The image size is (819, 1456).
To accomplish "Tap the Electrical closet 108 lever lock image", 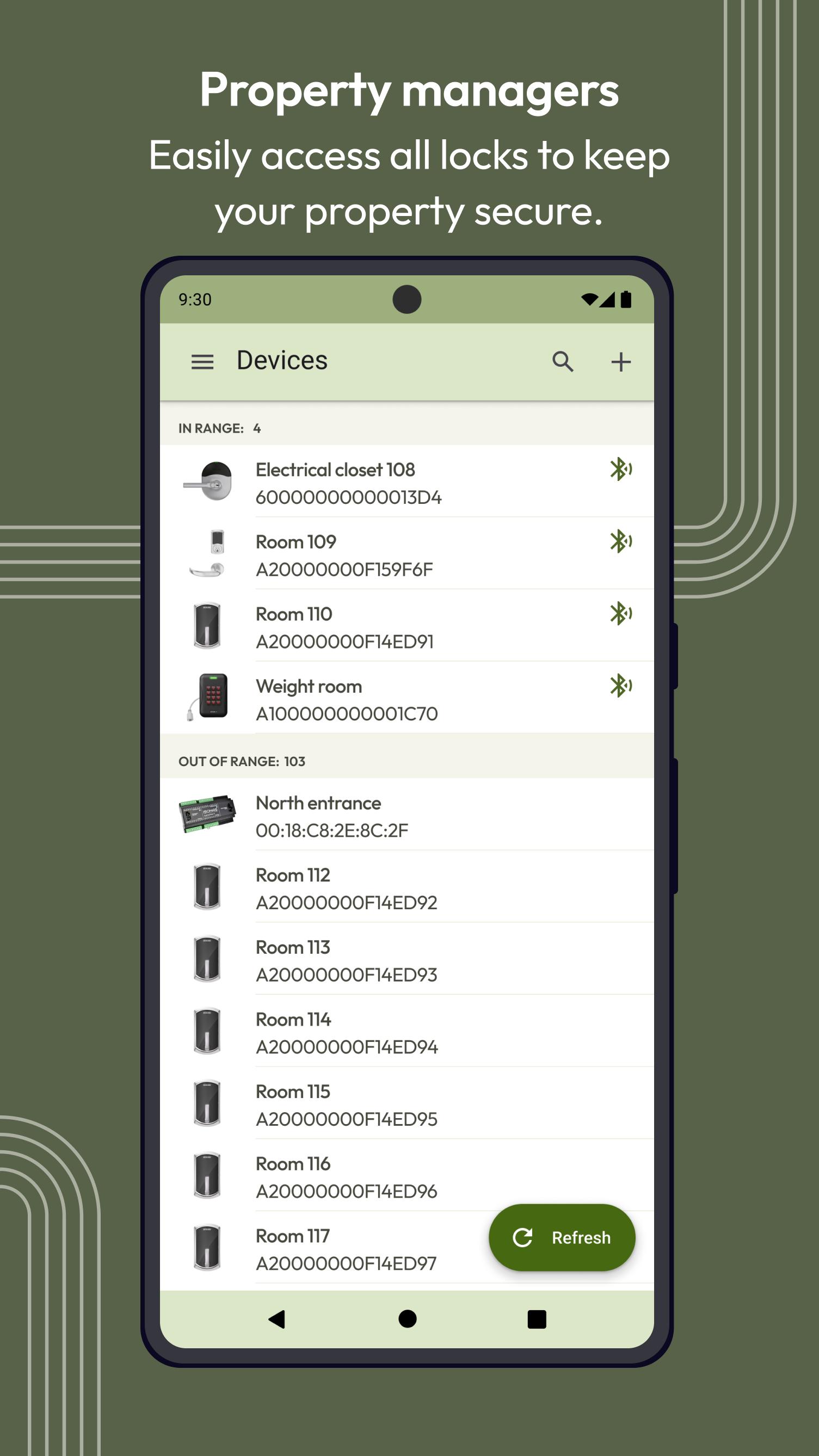I will click(x=207, y=481).
